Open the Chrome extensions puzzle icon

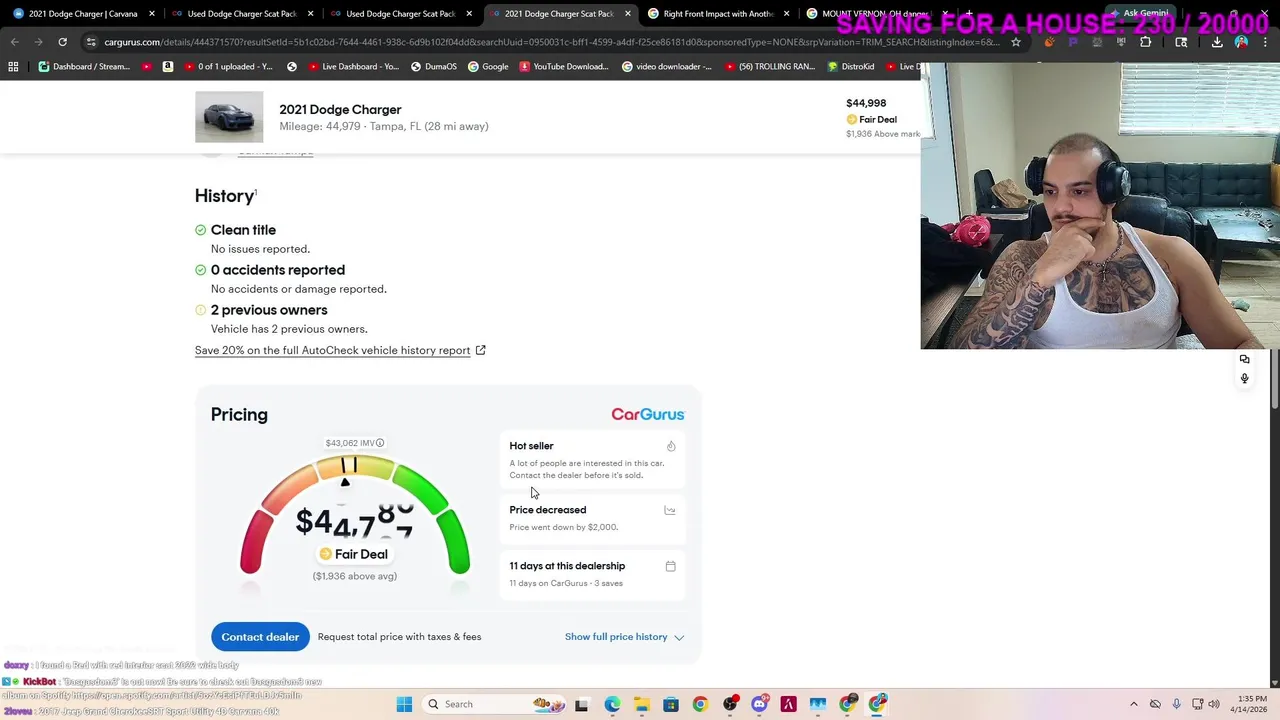[x=1145, y=42]
